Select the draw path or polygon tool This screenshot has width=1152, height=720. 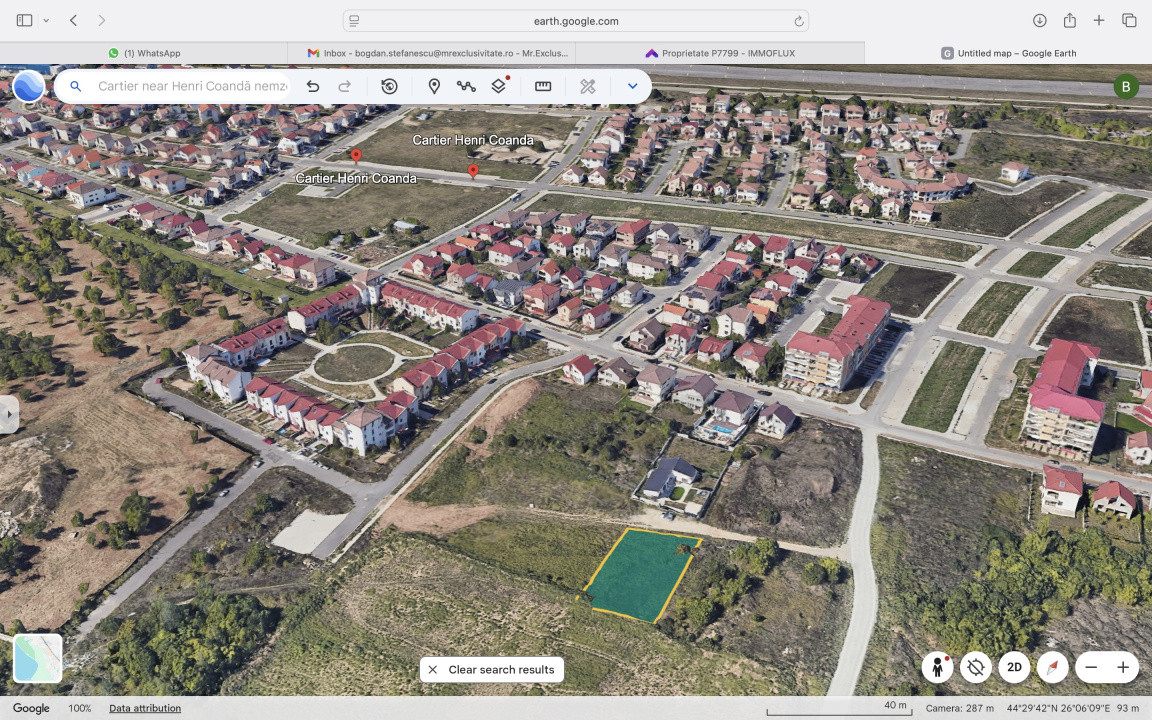[x=466, y=87]
